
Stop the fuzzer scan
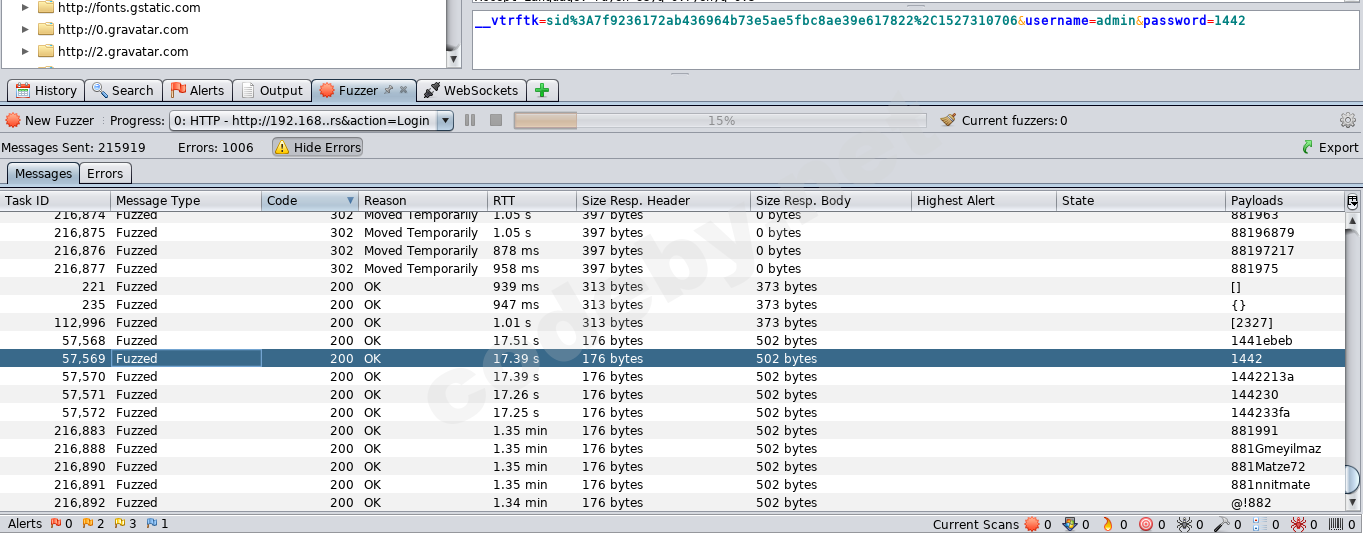click(495, 120)
